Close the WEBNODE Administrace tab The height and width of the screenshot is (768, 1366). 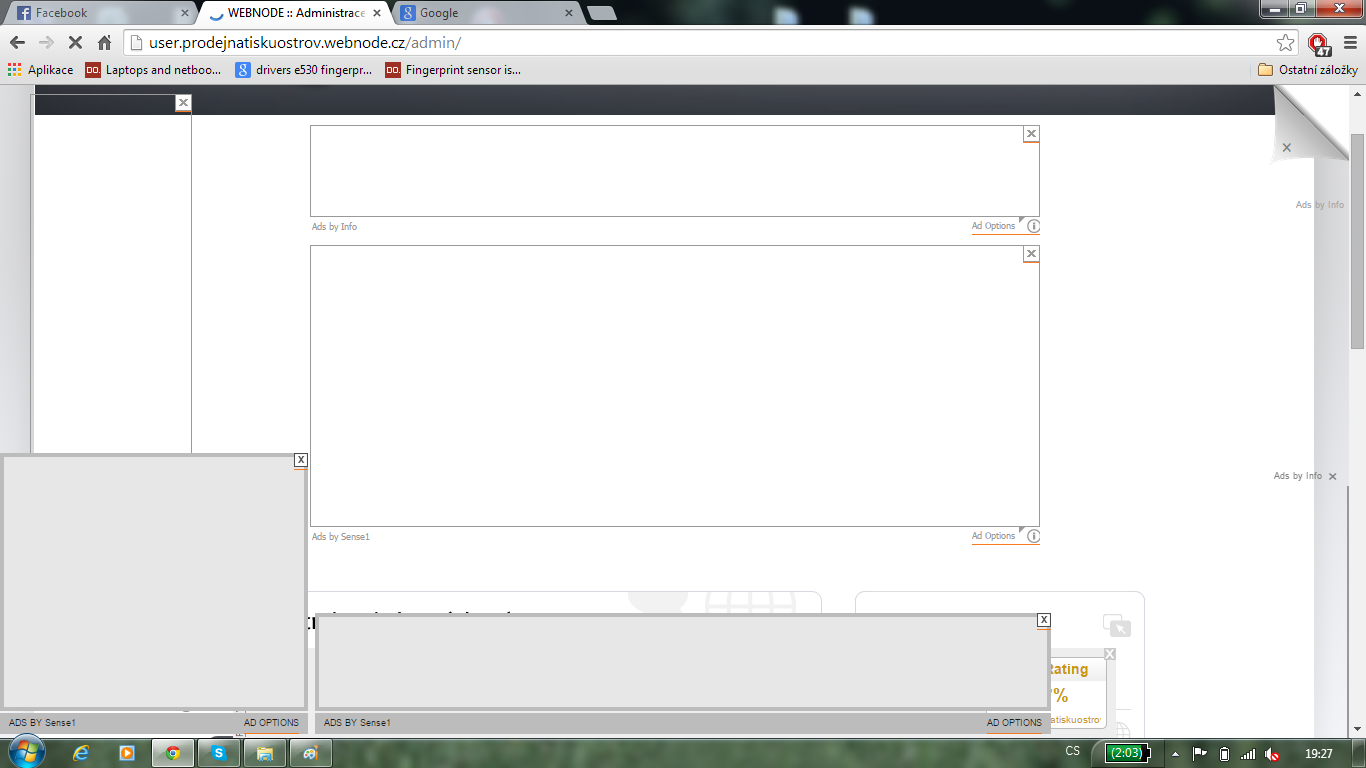pyautogui.click(x=377, y=13)
